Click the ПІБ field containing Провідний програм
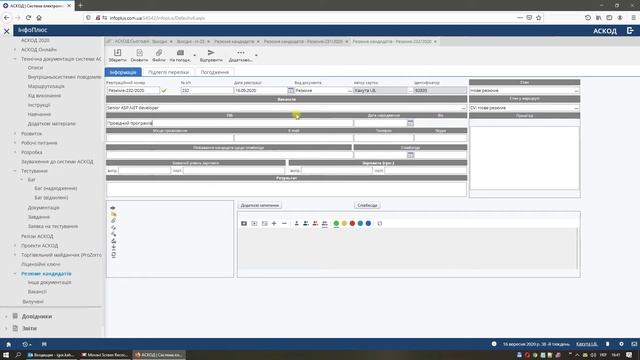 [x=229, y=123]
